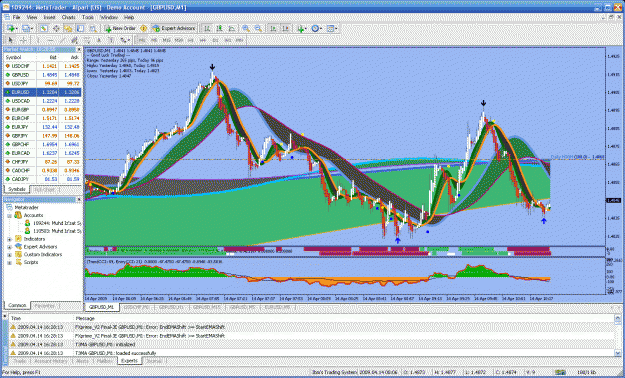Select the Fibonacci retracement tool
625x378 pixels.
coord(87,40)
